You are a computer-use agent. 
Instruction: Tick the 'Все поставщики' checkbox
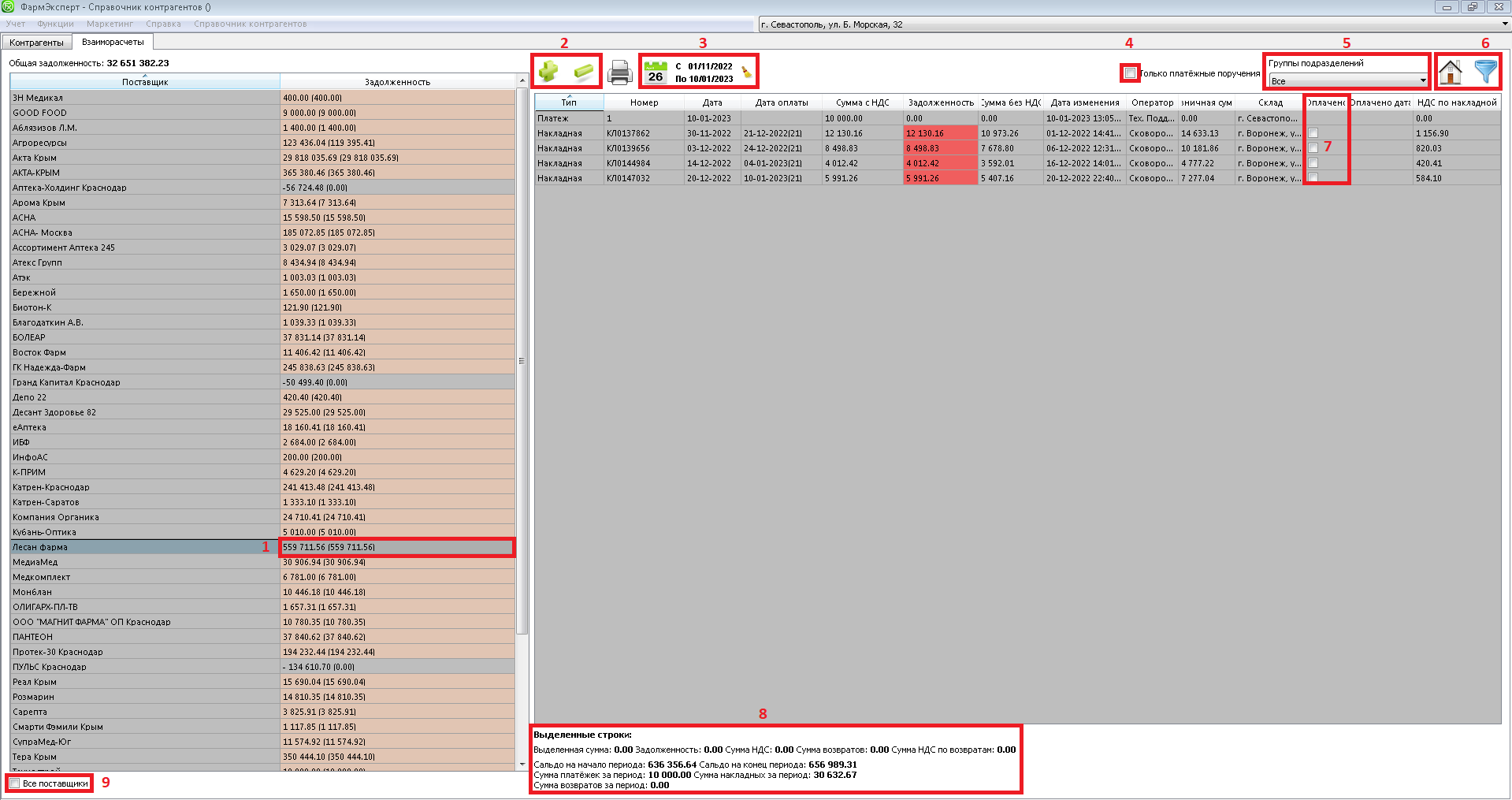[x=15, y=783]
